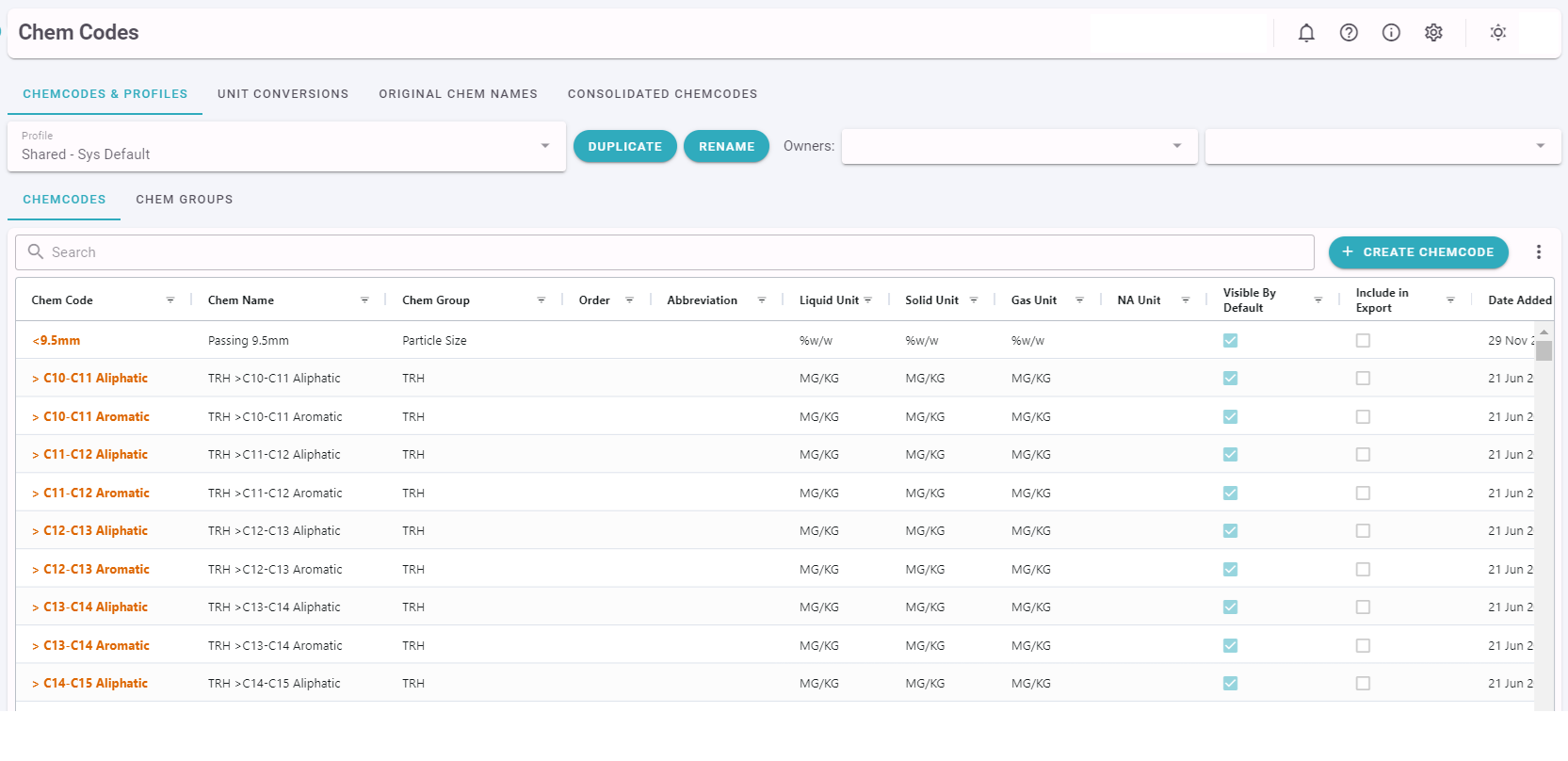Open the Chem Code column filter icon
The image size is (1568, 761).
[170, 300]
